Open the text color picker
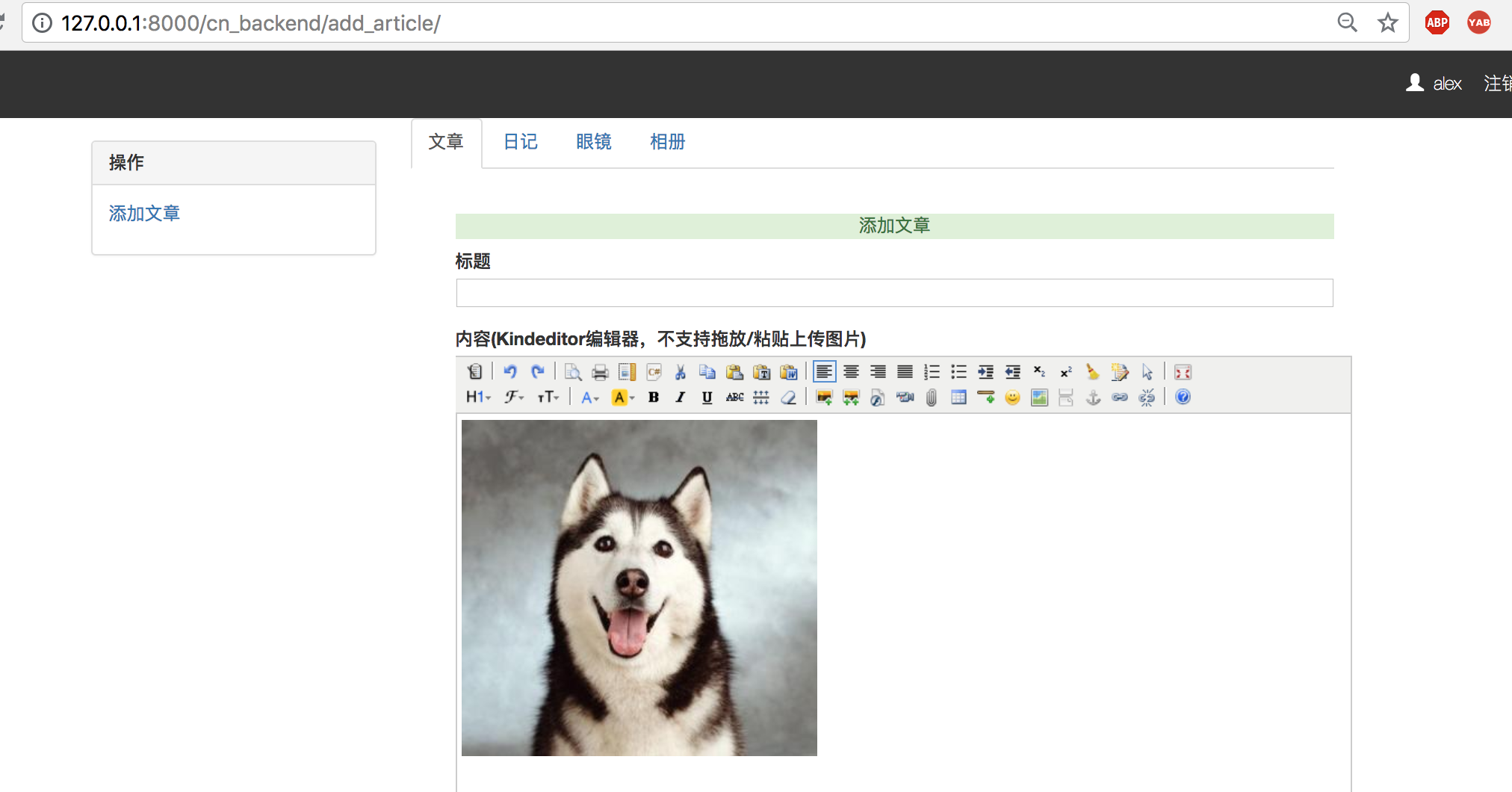This screenshot has height=792, width=1512. [x=590, y=397]
